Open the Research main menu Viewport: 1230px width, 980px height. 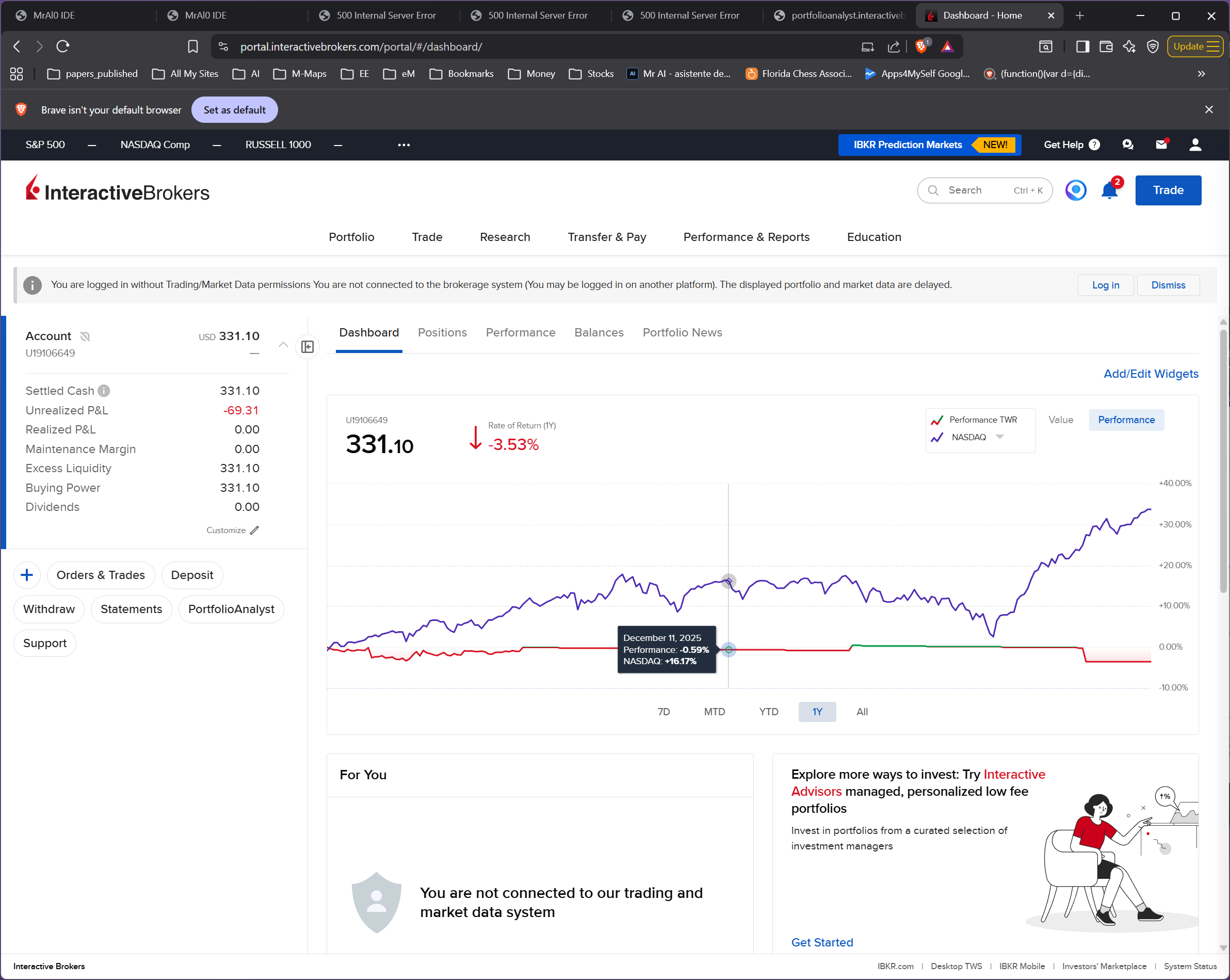coord(505,237)
